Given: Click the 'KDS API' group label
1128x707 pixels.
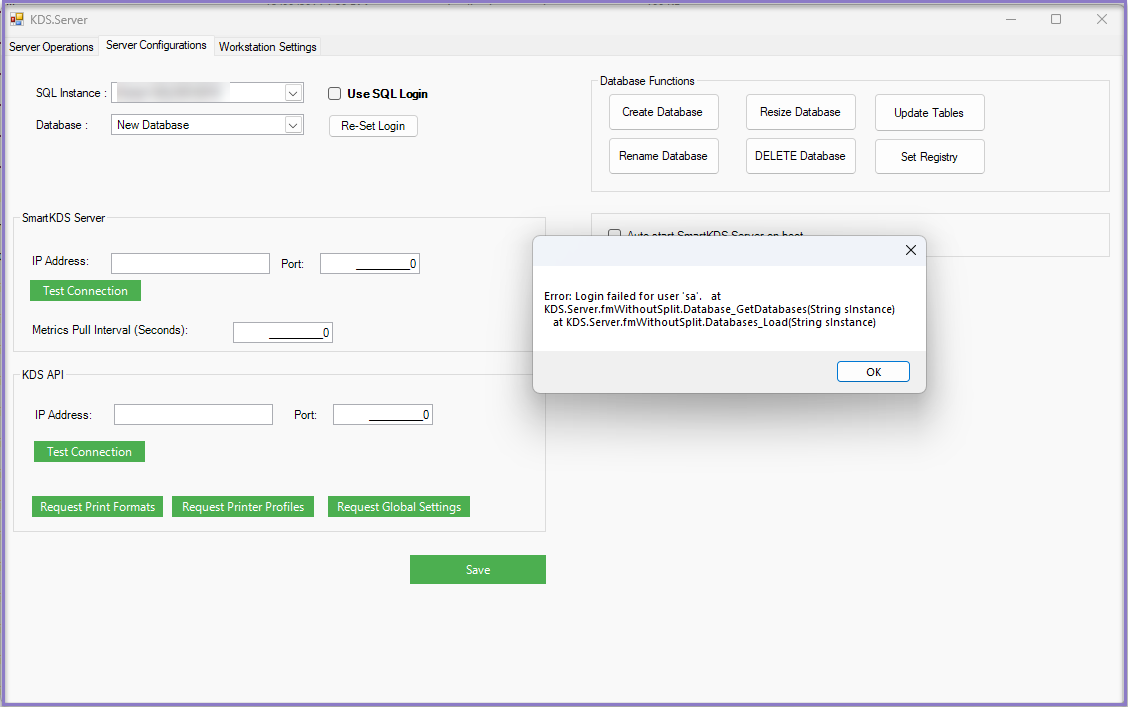Looking at the screenshot, I should 43,375.
